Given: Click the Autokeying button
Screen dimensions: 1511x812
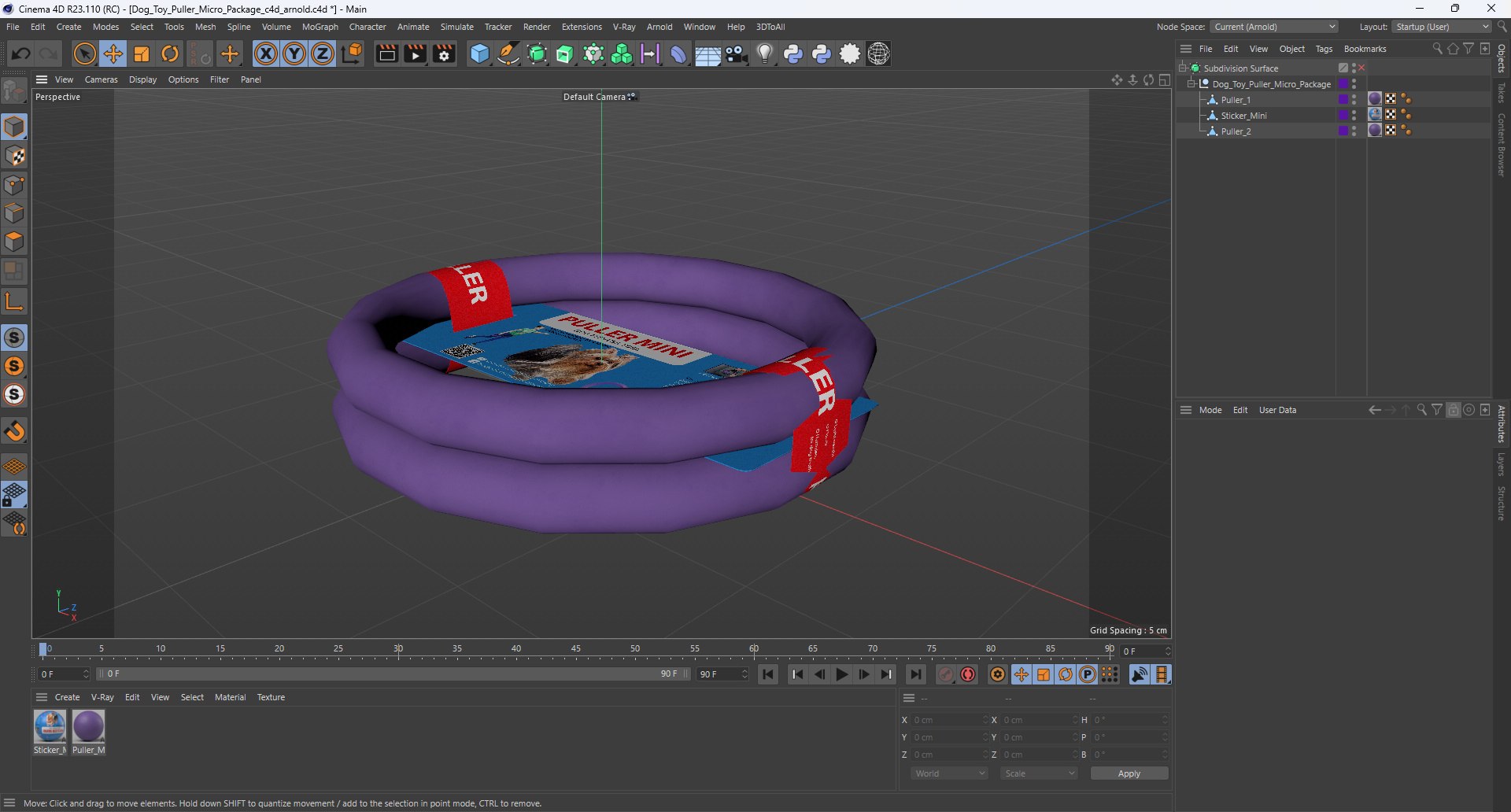Looking at the screenshot, I should click(x=968, y=674).
